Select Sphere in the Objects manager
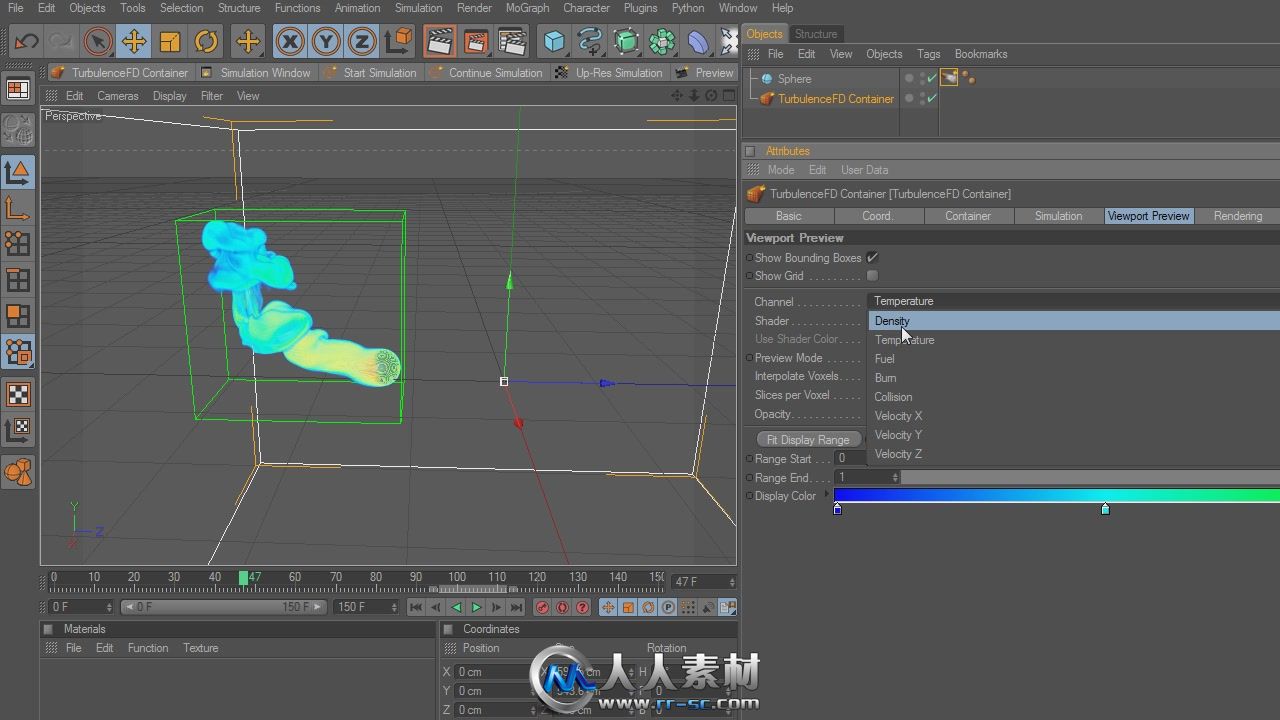Image resolution: width=1280 pixels, height=720 pixels. pos(795,79)
